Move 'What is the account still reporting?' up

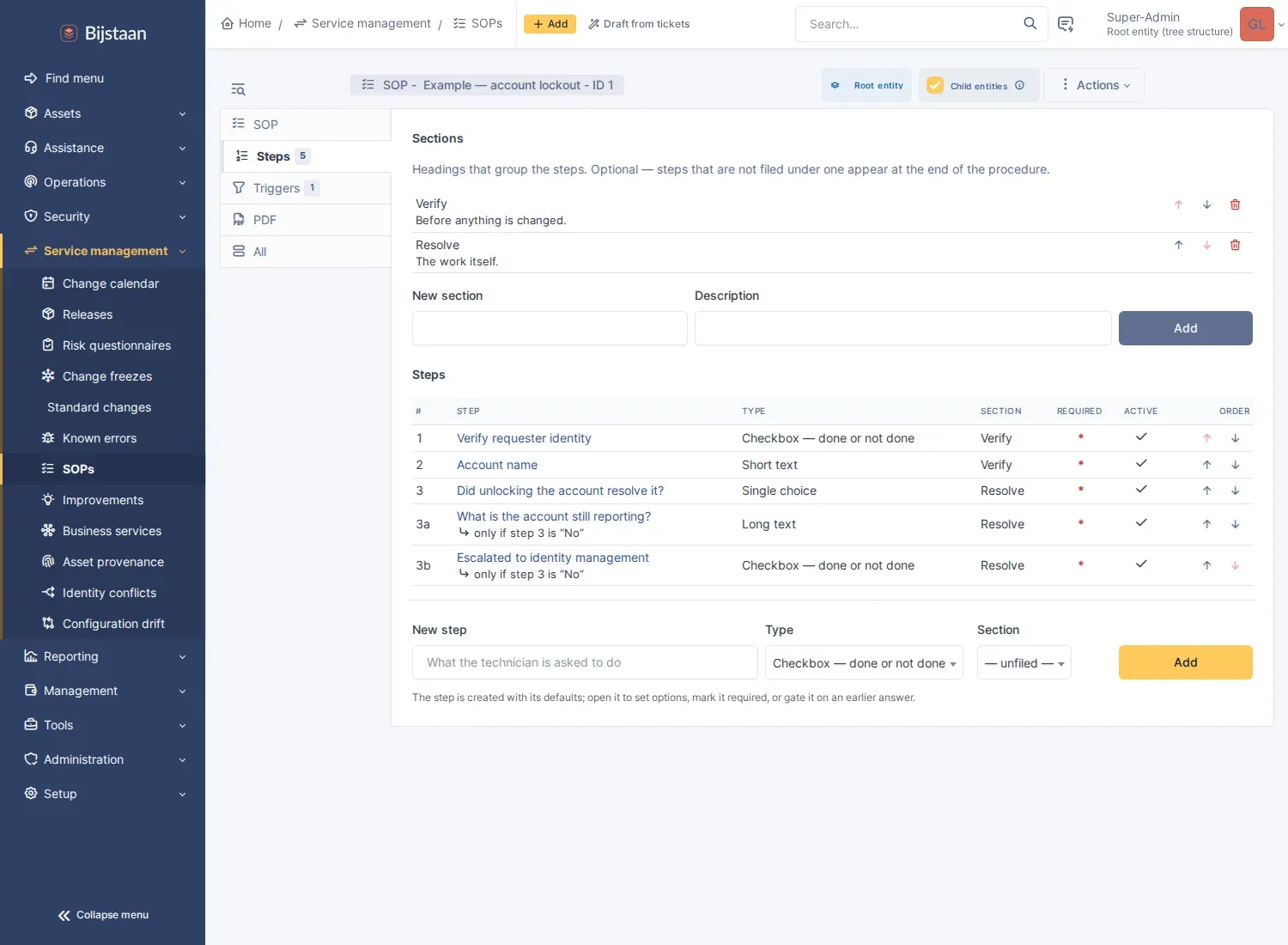pyautogui.click(x=1206, y=524)
